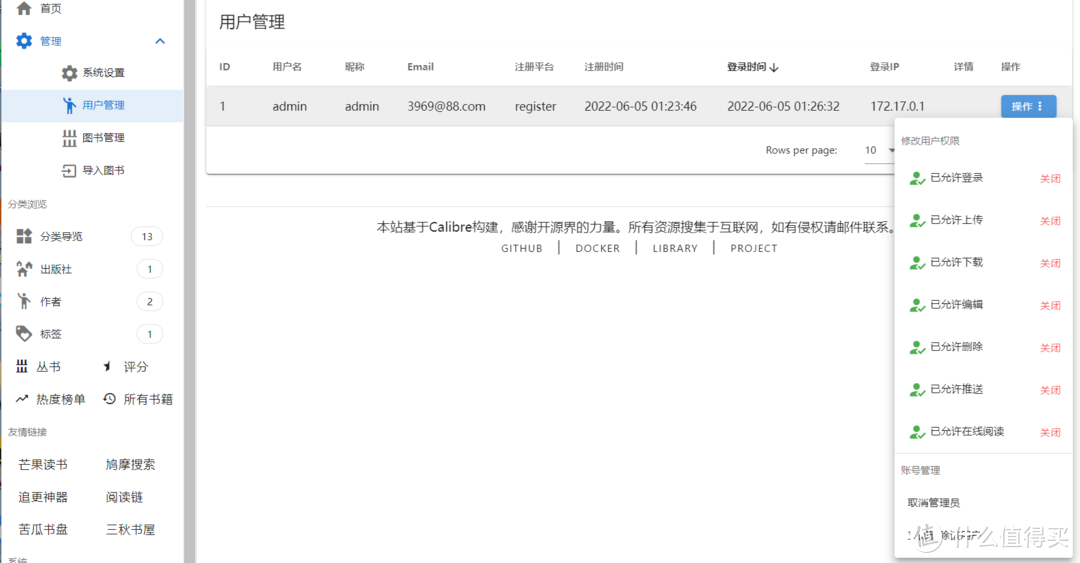Click the 2022-06-05 01:23:46 registration time
This screenshot has height=563, width=1080.
641,106
